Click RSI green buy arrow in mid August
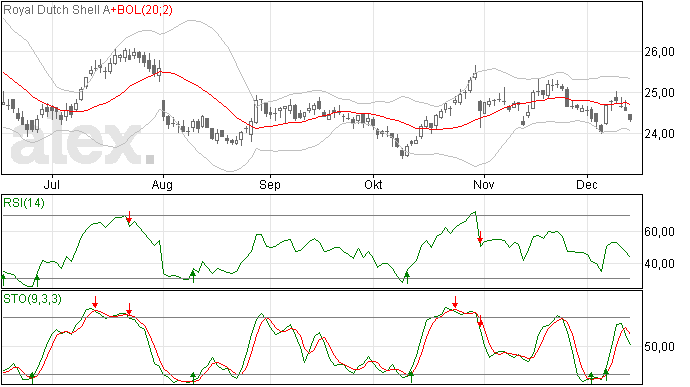 click(x=193, y=276)
